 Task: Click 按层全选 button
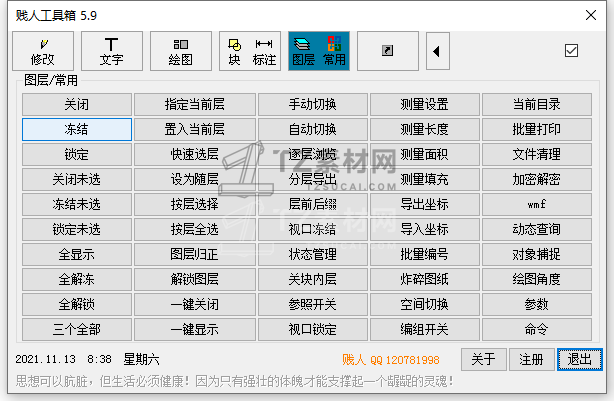(195, 230)
